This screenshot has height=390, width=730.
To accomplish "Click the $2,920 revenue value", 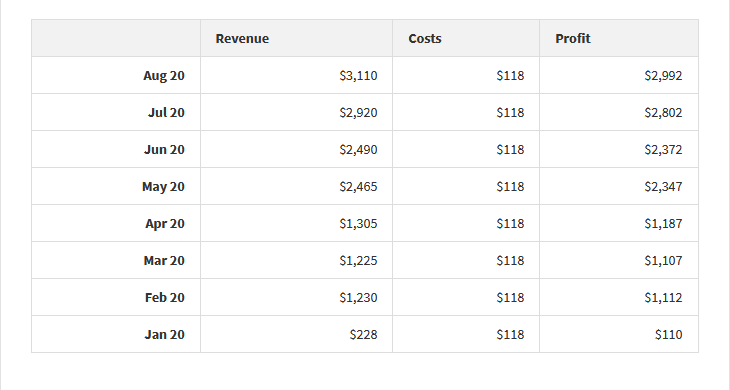I will [x=358, y=113].
